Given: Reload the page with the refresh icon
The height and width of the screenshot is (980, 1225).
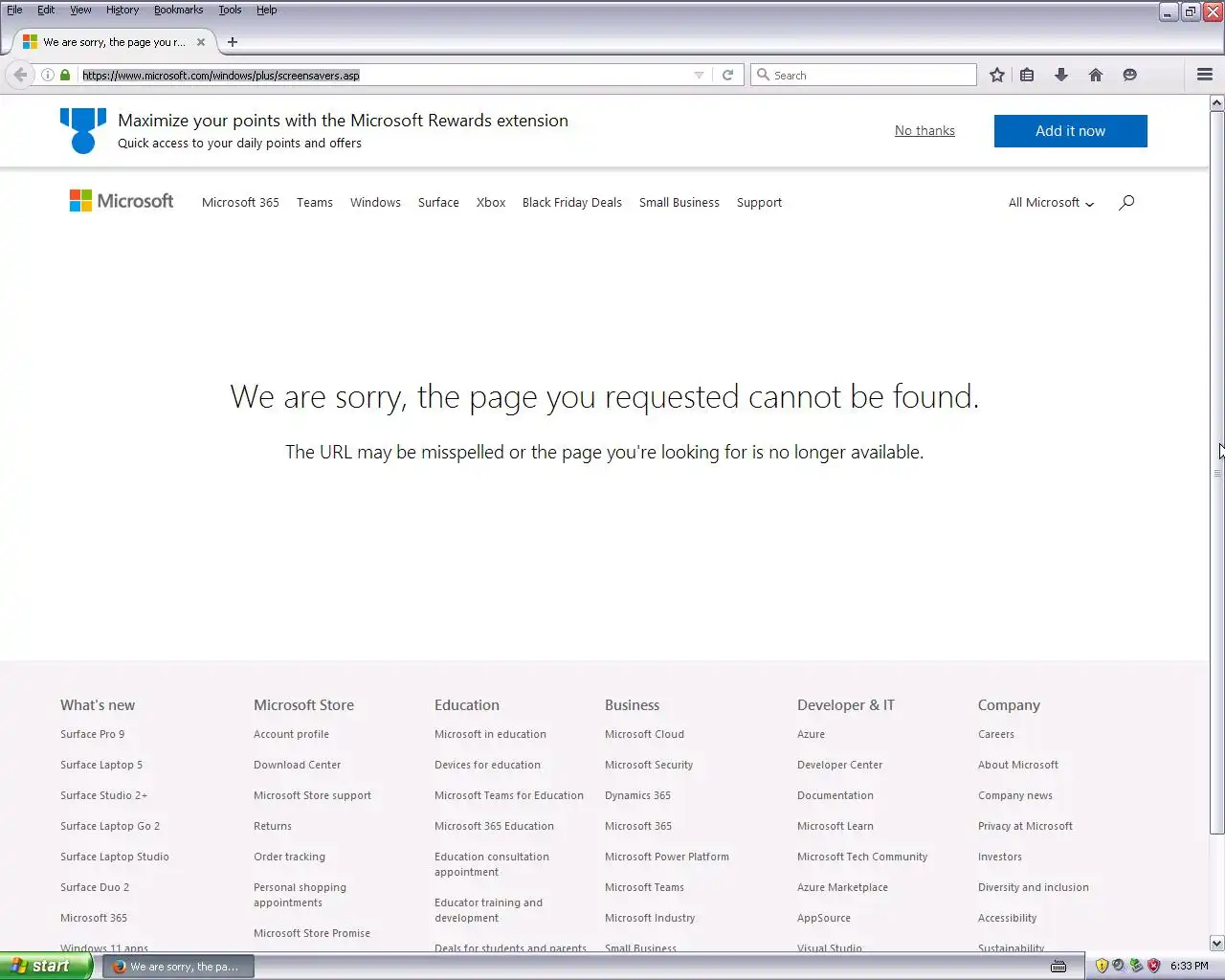Looking at the screenshot, I should click(727, 75).
